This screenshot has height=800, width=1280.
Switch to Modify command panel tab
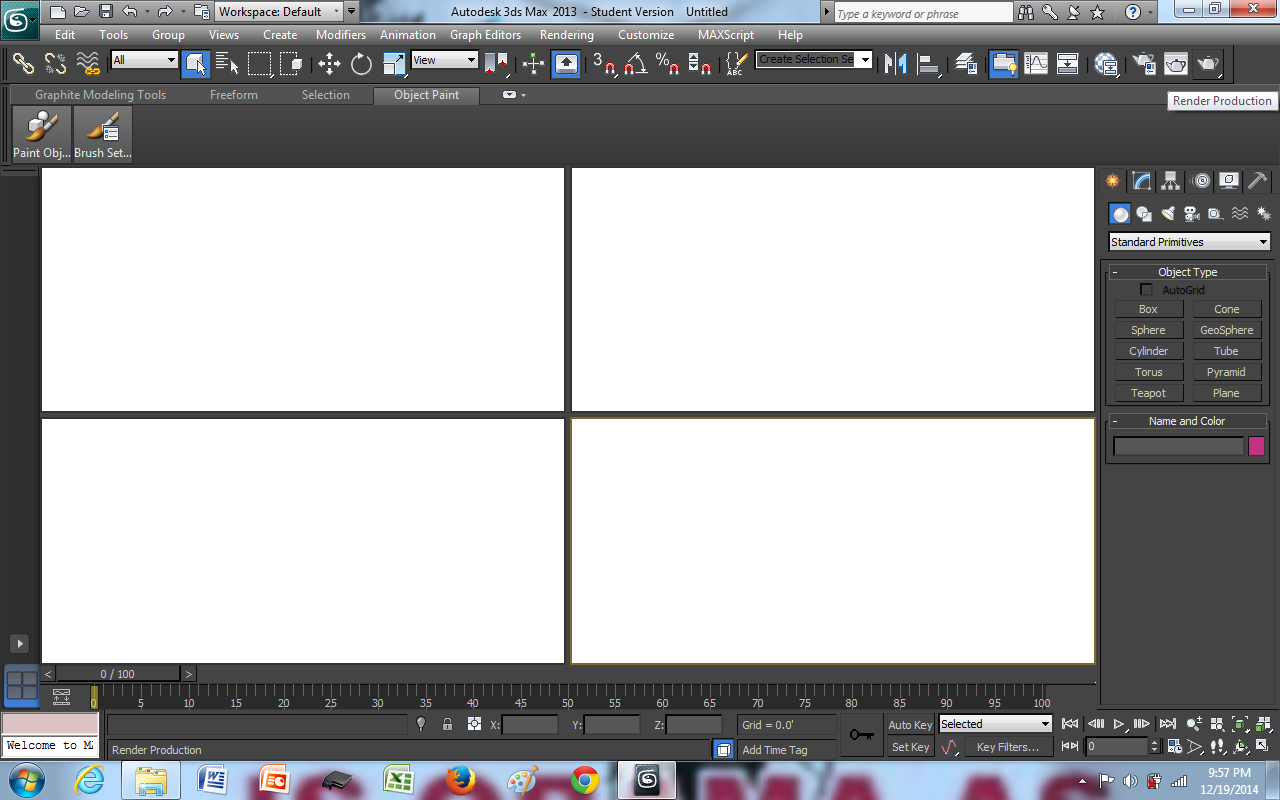1141,181
